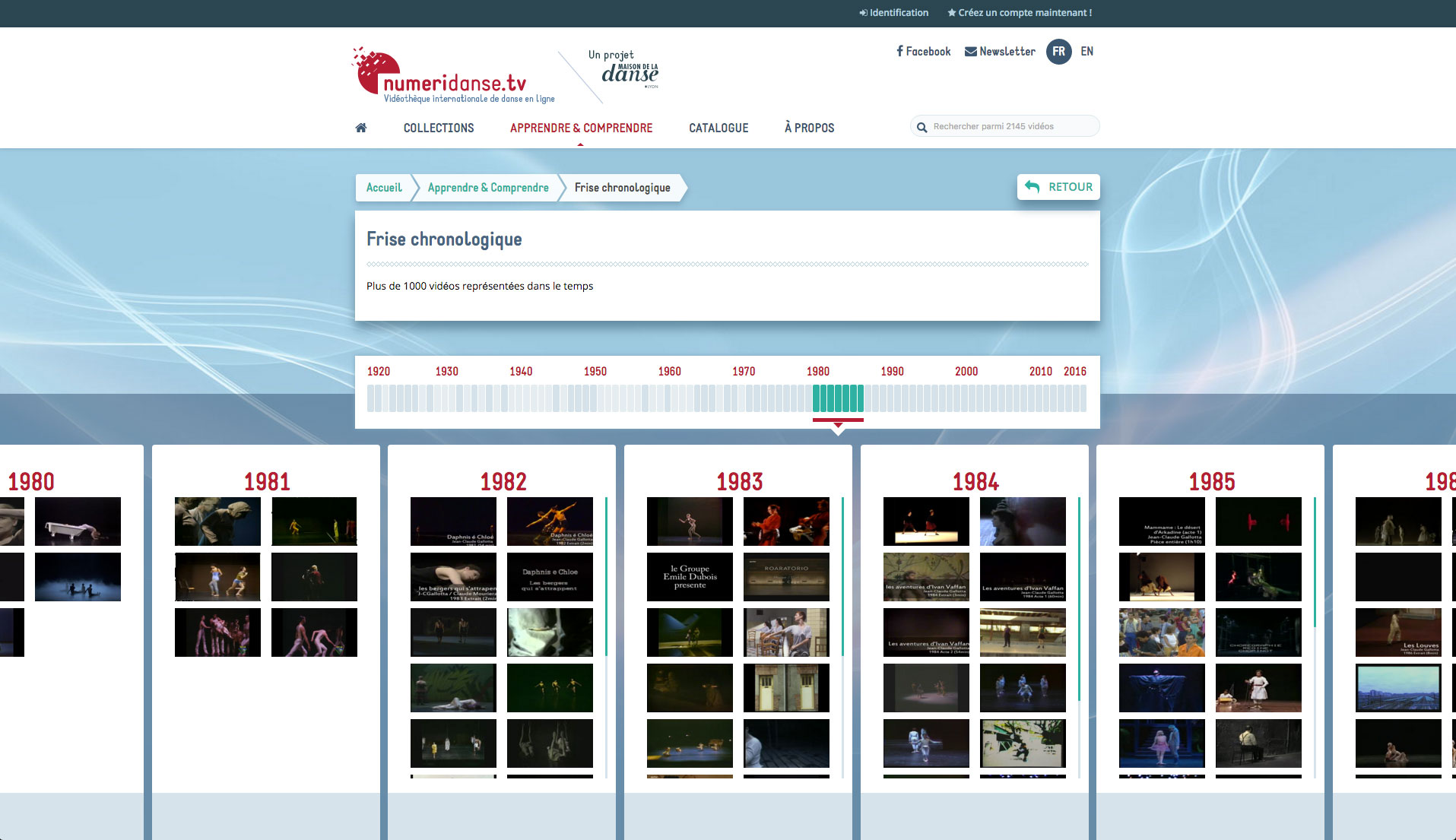Open le Groupe Emile Dubois présente thumbnail
The height and width of the screenshot is (840, 1456).
pyautogui.click(x=690, y=577)
